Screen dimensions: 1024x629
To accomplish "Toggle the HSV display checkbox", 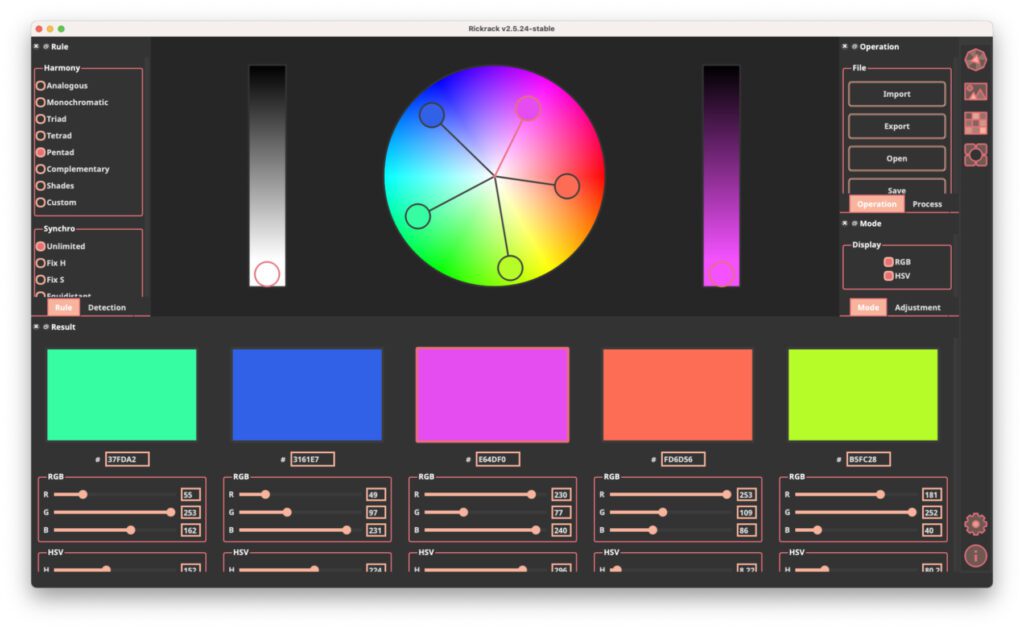I will [x=888, y=276].
